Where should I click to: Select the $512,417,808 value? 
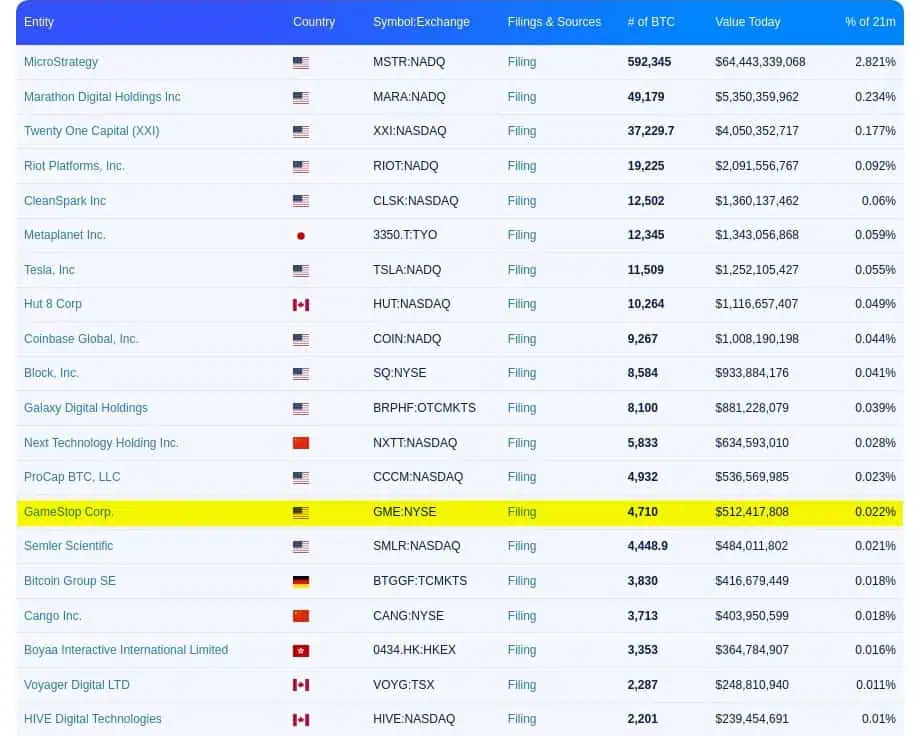coord(752,512)
